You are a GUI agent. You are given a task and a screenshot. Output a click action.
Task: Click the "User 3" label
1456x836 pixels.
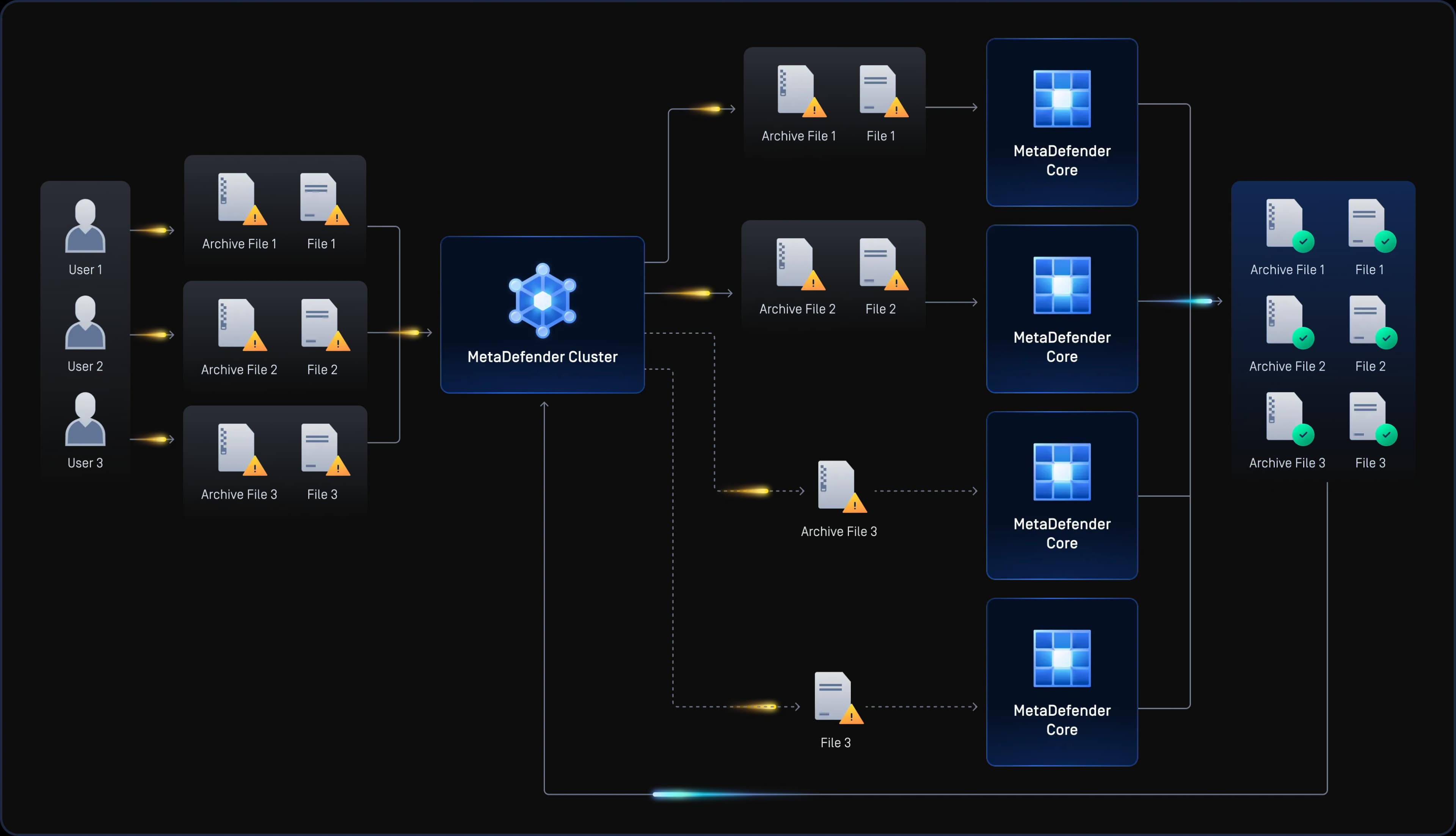pyautogui.click(x=86, y=462)
